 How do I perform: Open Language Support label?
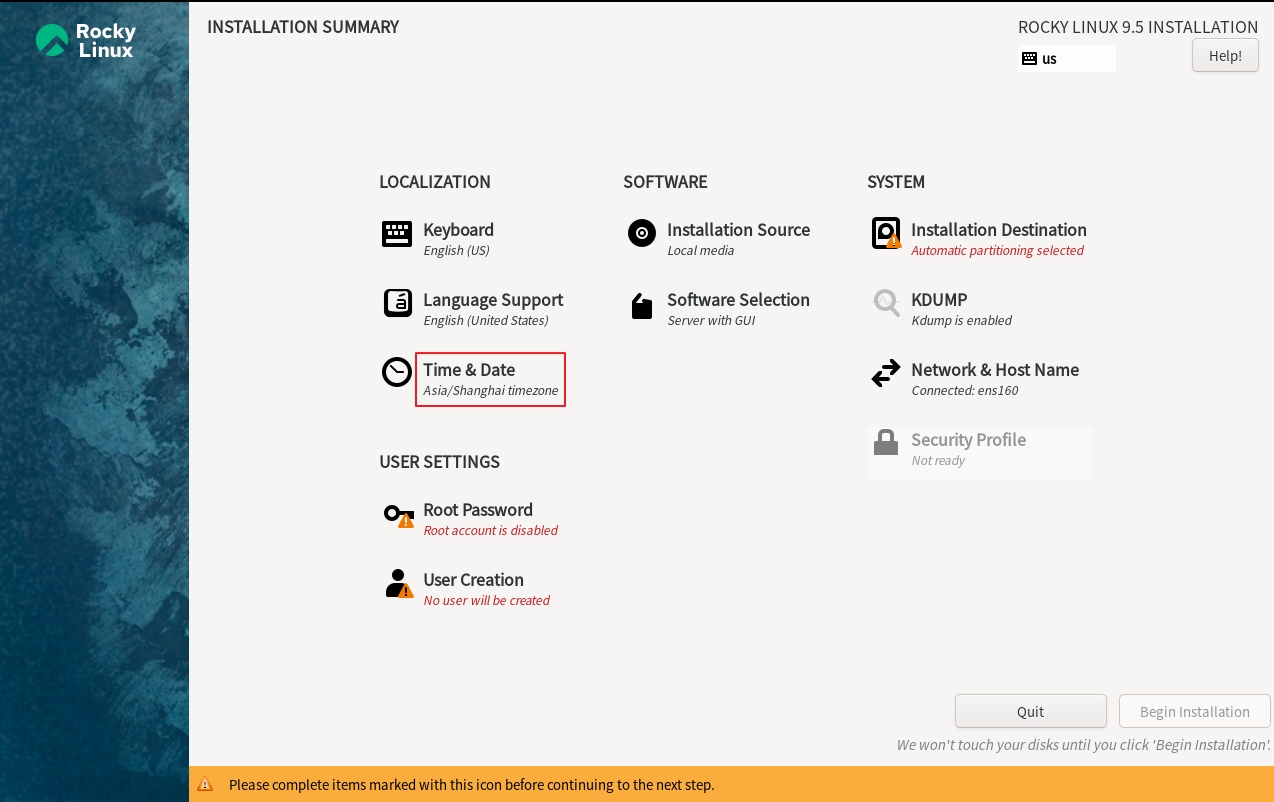(493, 300)
